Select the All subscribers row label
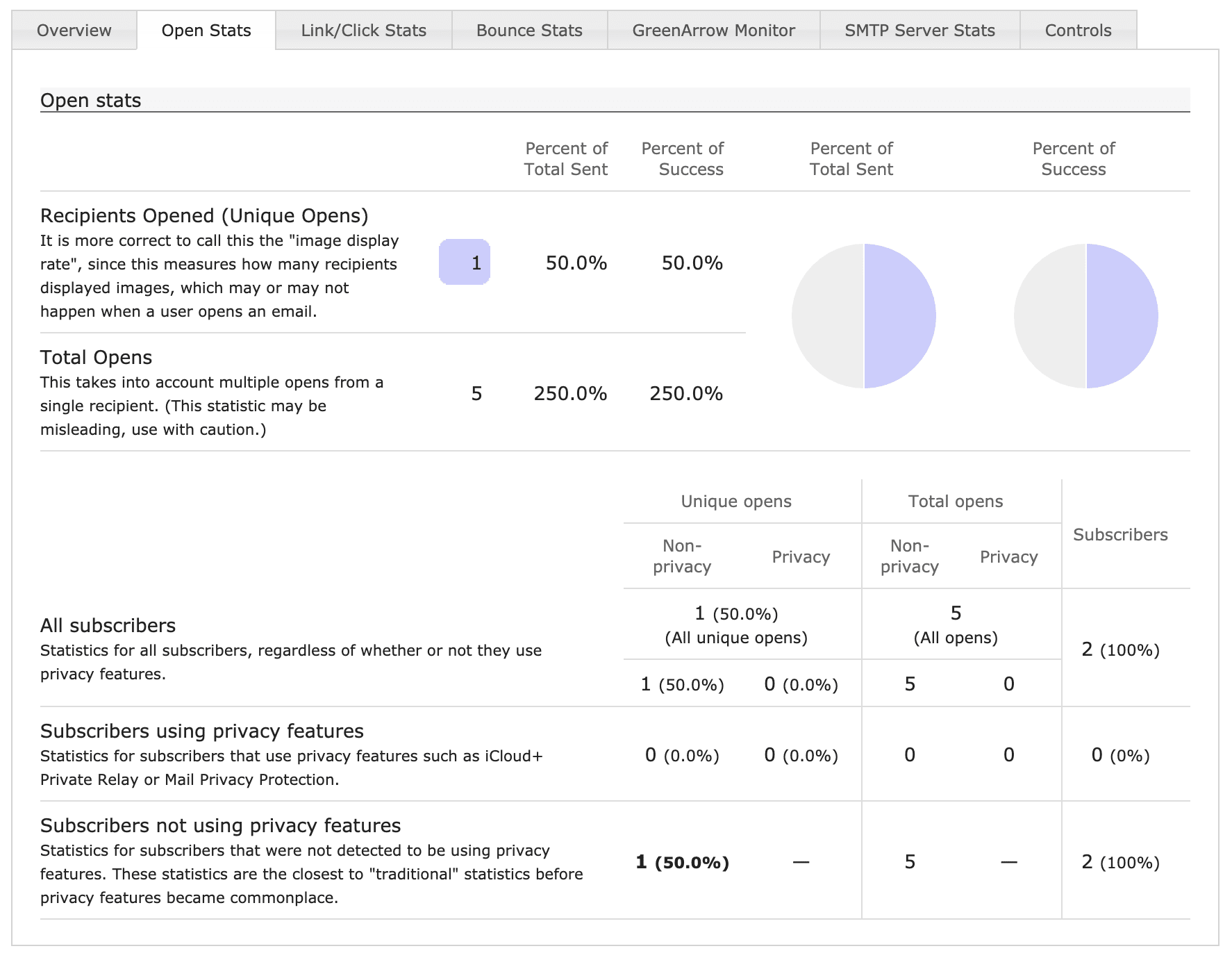 pyautogui.click(x=108, y=626)
